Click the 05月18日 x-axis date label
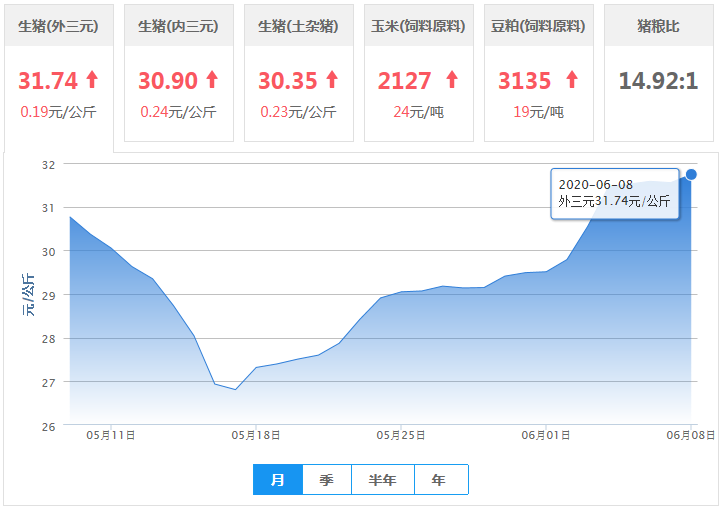The width and height of the screenshot is (722, 510). tap(254, 435)
